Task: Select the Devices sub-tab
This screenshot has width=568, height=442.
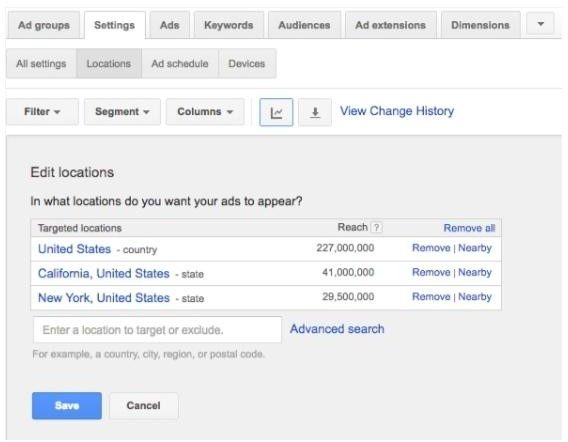Action: [x=247, y=63]
